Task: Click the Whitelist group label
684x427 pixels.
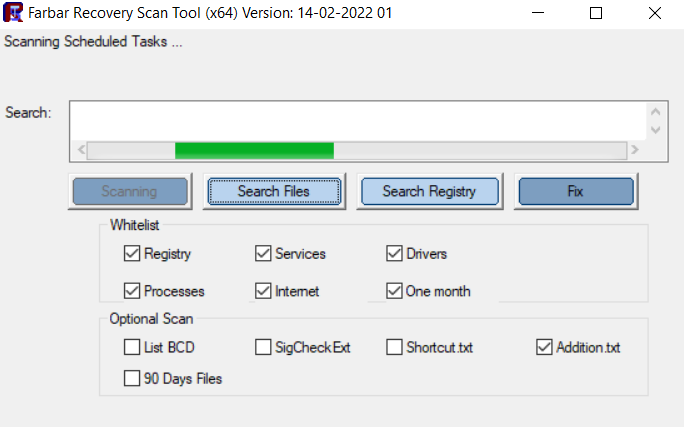Action: pos(134,225)
